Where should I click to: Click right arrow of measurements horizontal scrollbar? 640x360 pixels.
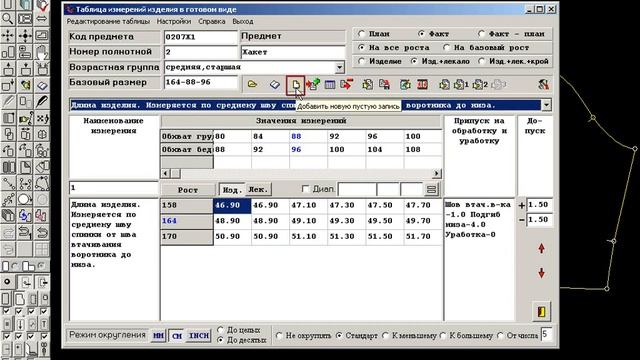(x=437, y=173)
